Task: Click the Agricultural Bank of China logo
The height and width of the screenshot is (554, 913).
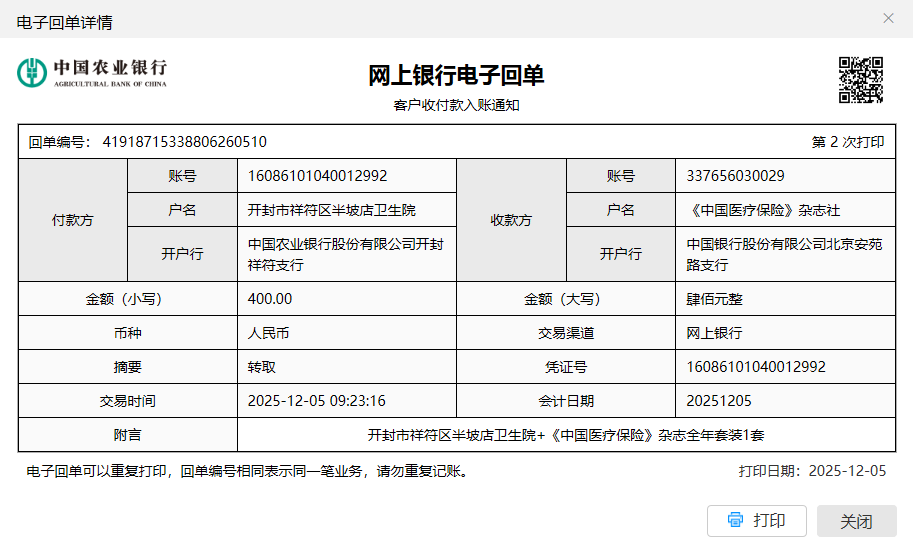Action: [92, 72]
